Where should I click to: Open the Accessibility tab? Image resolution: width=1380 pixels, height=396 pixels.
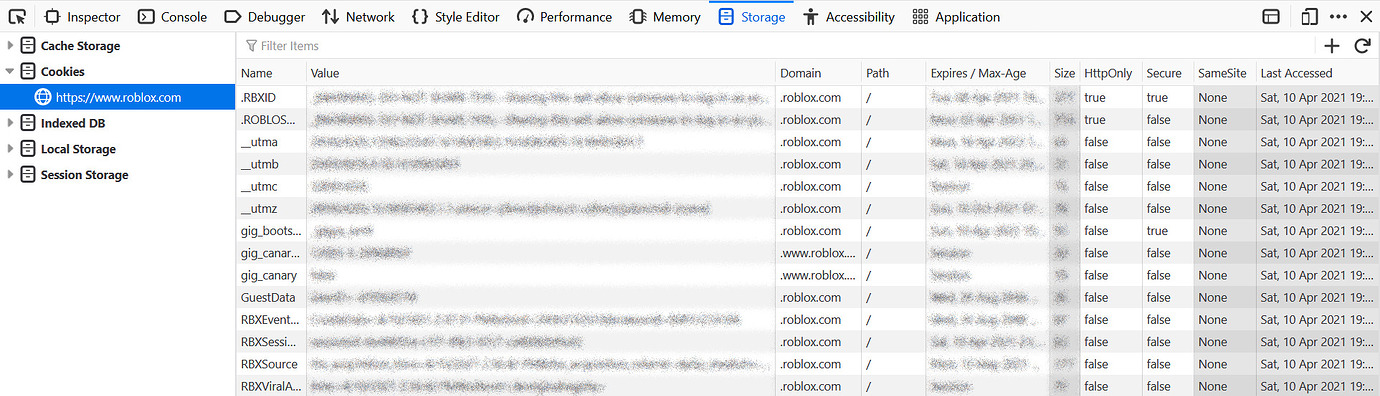coord(848,17)
